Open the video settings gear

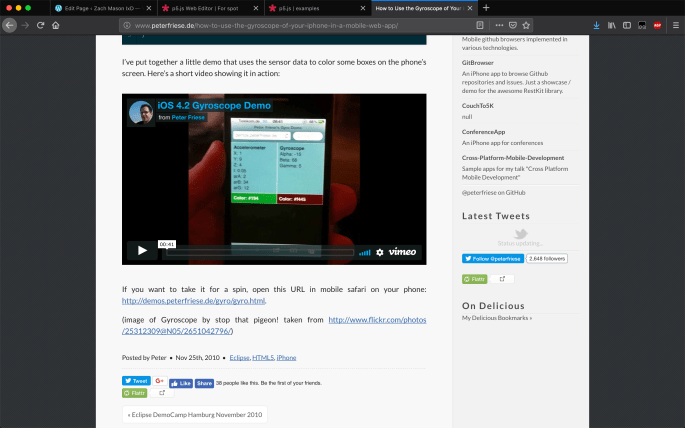[x=380, y=252]
